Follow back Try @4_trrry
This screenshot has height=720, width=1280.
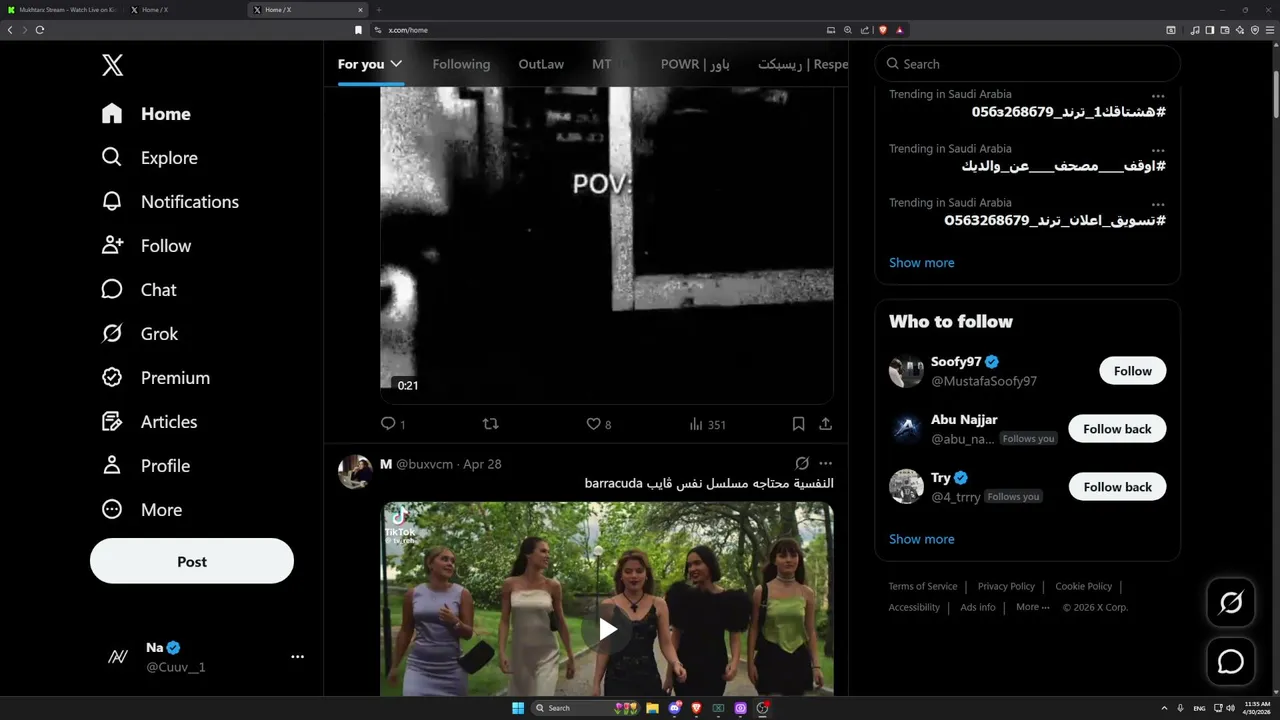(1117, 487)
